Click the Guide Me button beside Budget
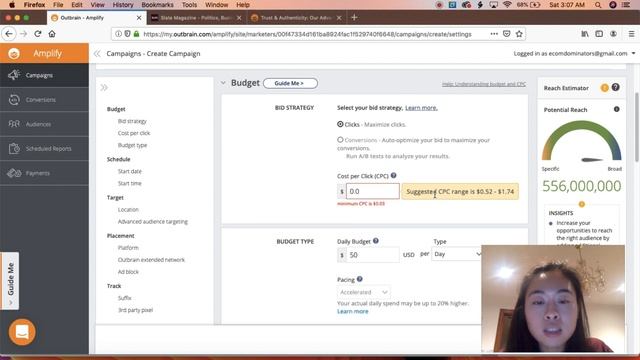The width and height of the screenshot is (640, 360). 290,83
